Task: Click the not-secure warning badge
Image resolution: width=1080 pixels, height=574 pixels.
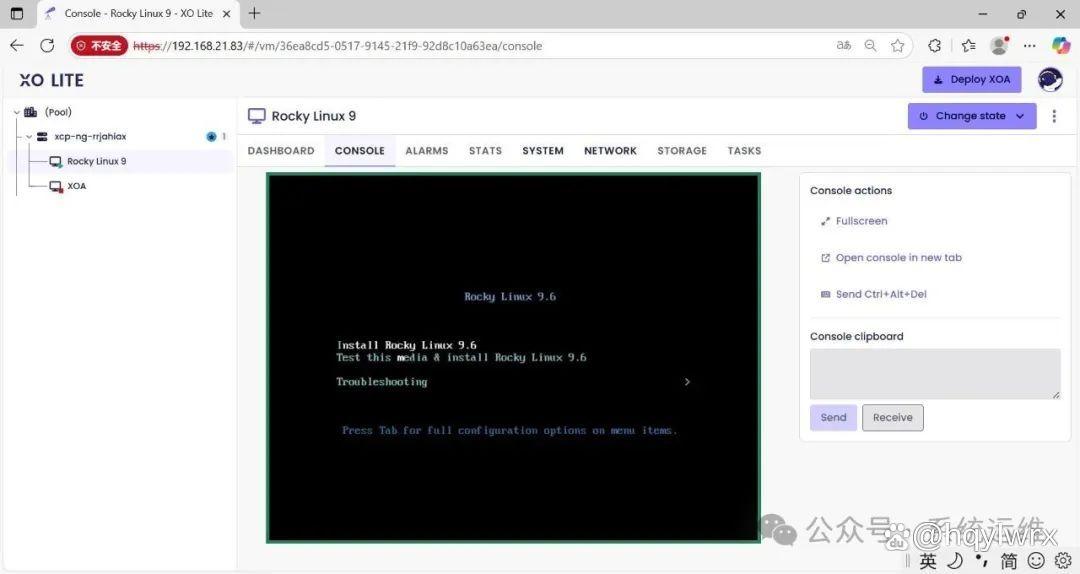Action: (x=99, y=45)
